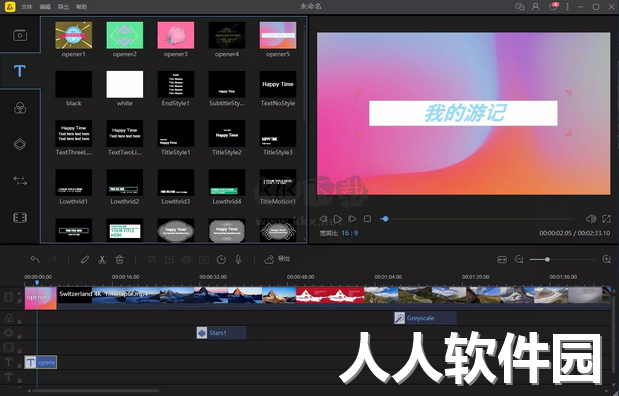Viewport: 619px width, 396px height.
Task: Click the edit pencil icon
Action: point(84,259)
